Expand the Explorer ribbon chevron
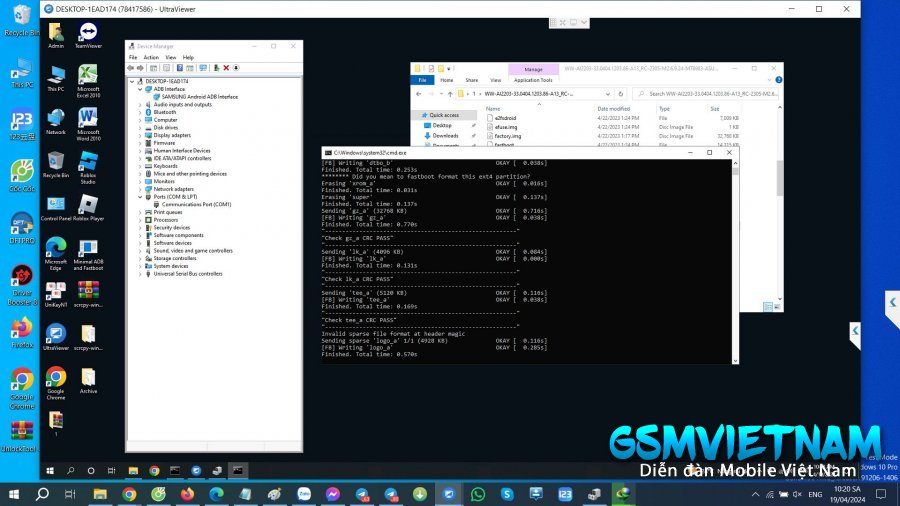 pos(770,80)
